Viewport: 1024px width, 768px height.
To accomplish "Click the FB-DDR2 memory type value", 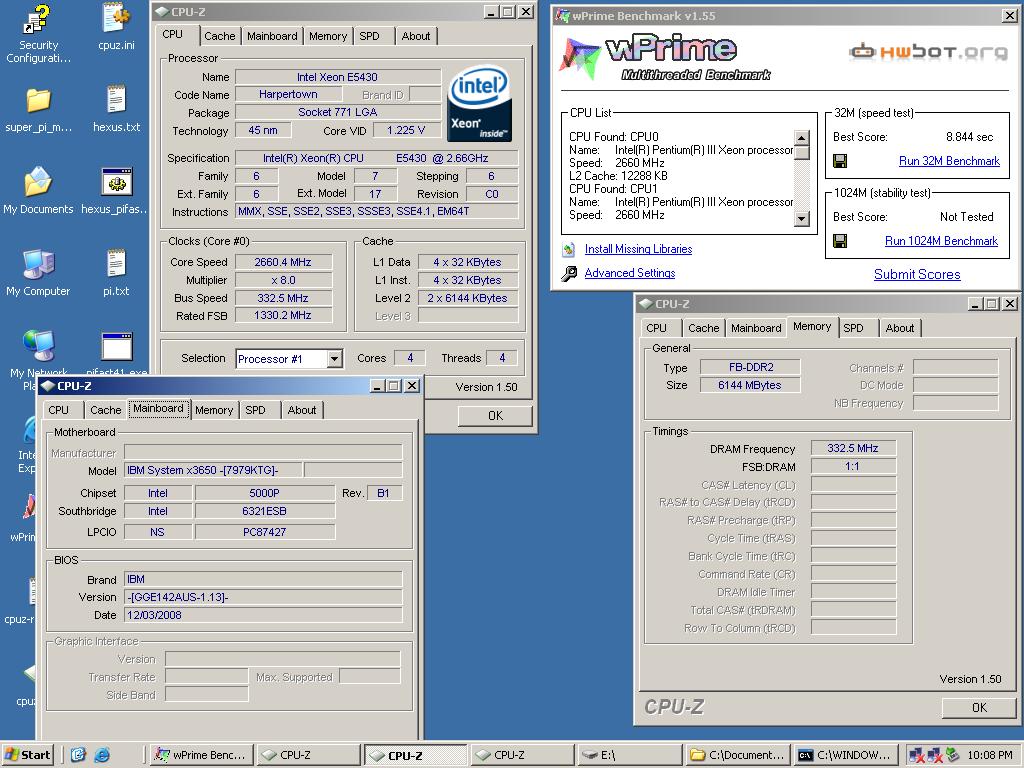I will 750,367.
